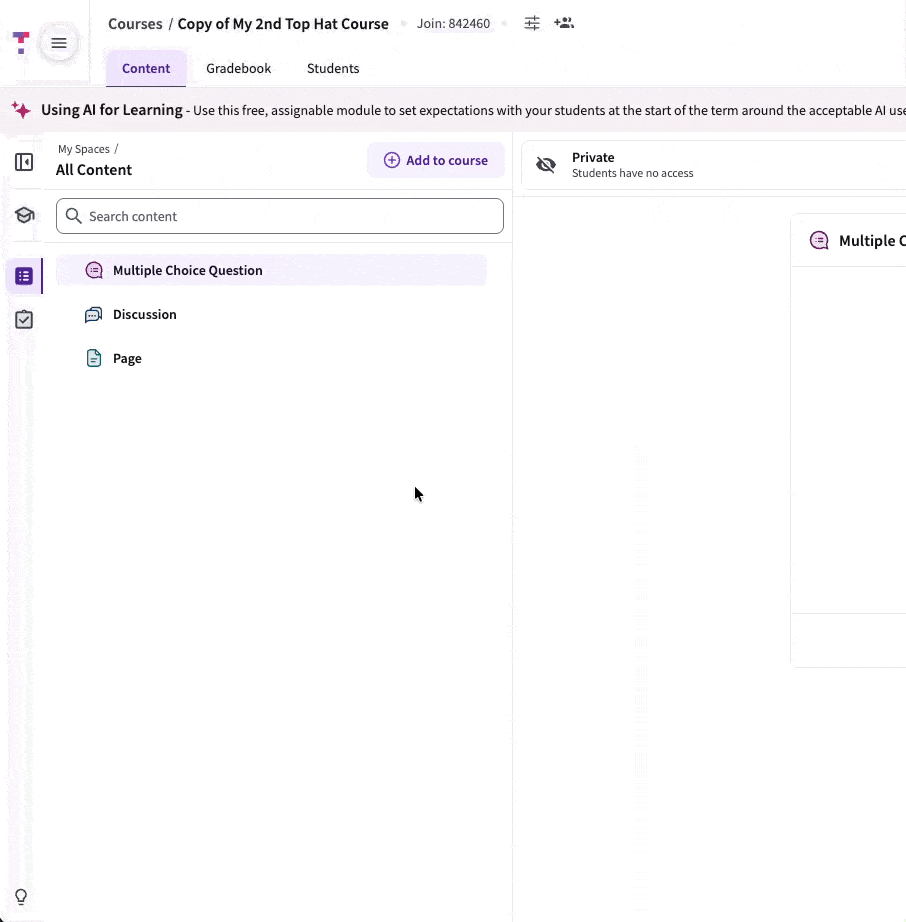
Task: Click the Page document icon
Action: click(x=93, y=357)
